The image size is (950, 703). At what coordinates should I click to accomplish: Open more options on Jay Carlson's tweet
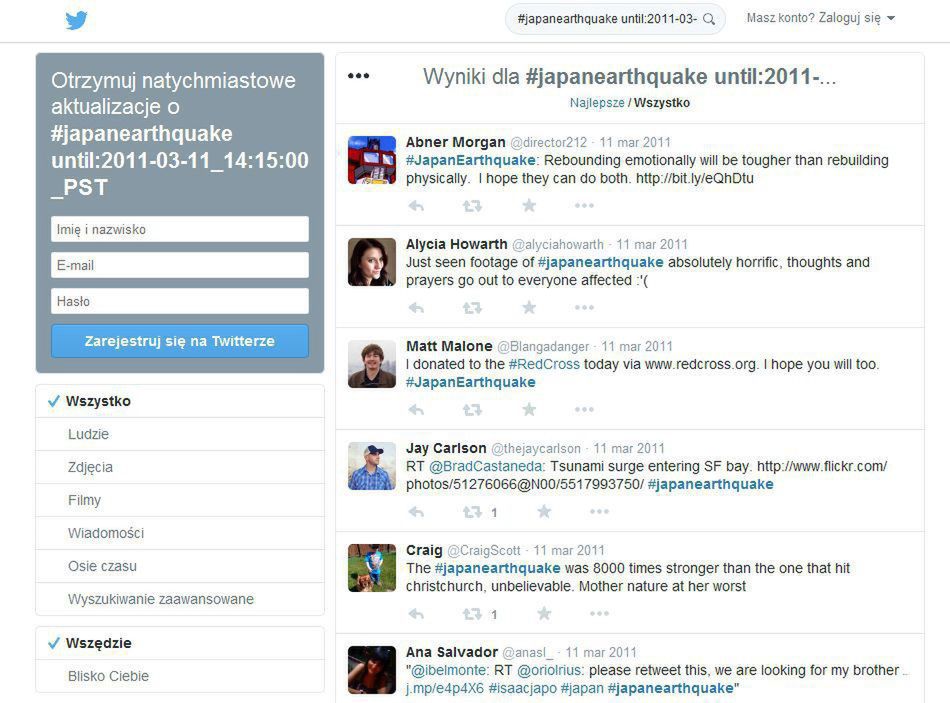(599, 512)
